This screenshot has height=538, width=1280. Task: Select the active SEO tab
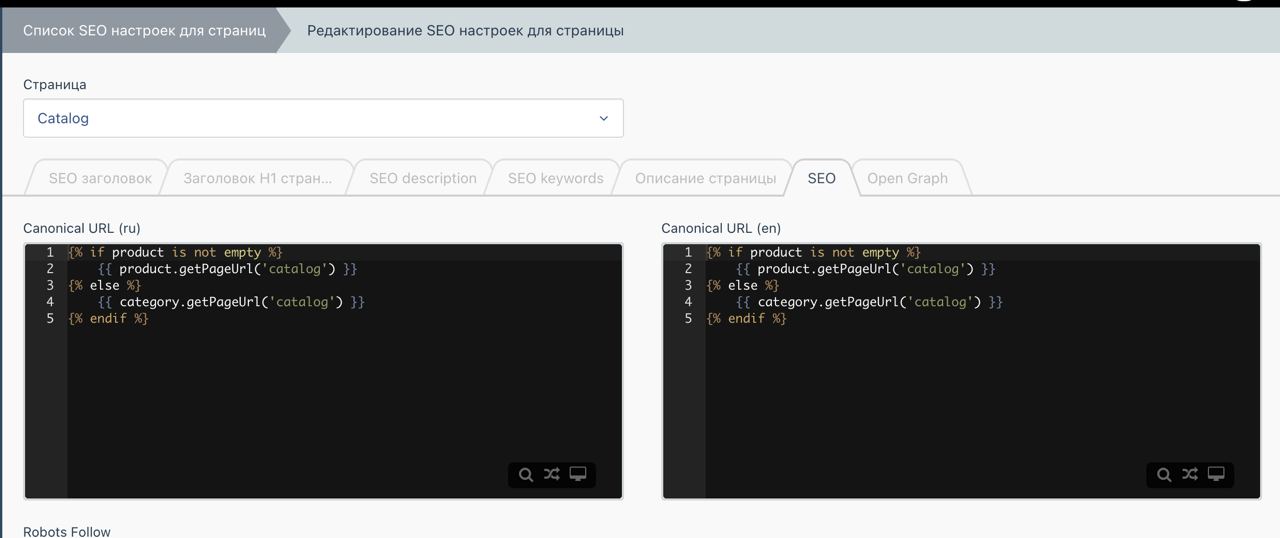821,178
